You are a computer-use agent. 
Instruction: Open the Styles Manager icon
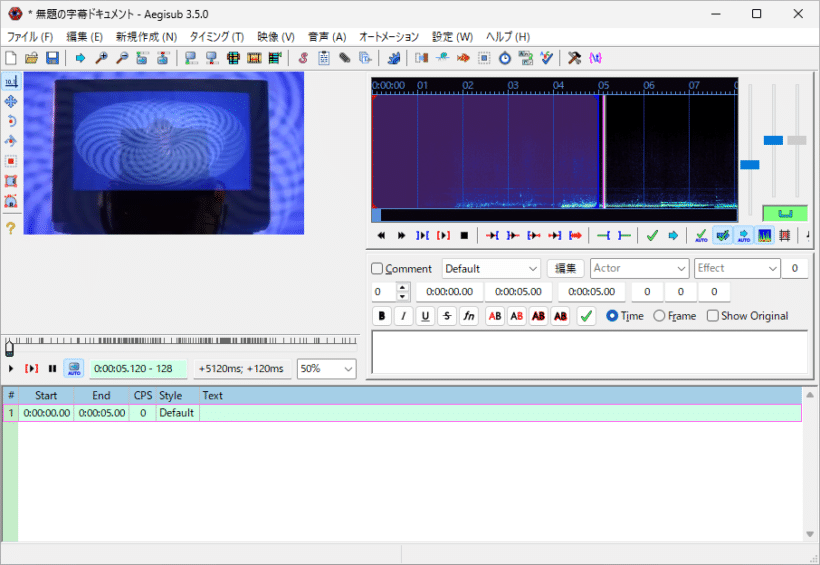pos(303,58)
